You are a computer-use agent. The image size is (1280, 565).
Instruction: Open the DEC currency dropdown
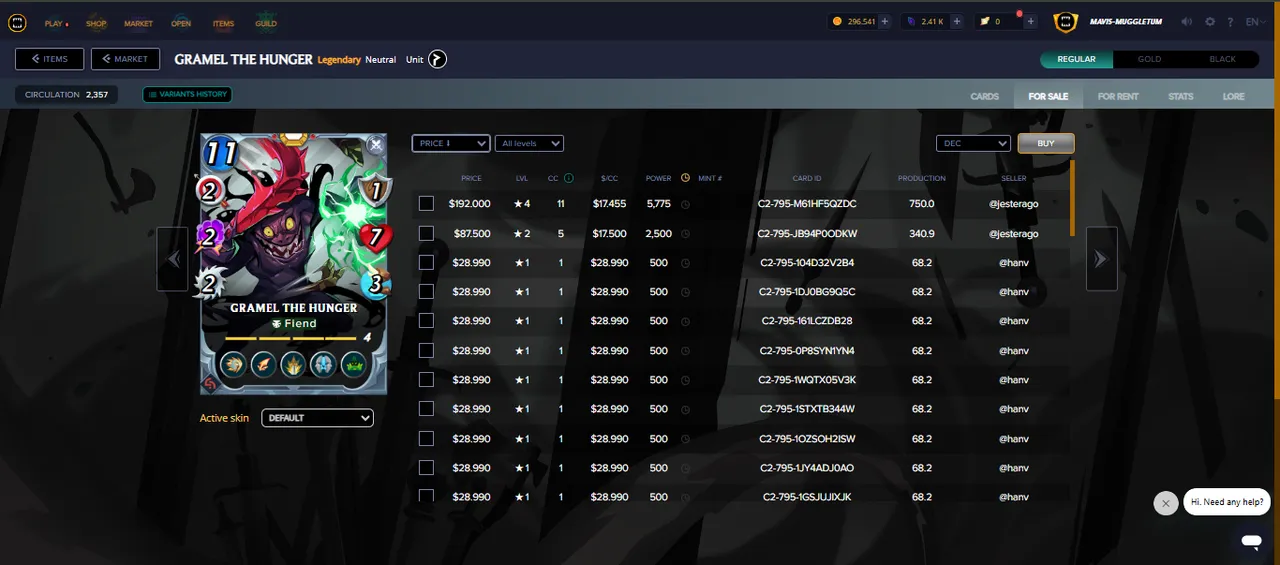pos(974,143)
